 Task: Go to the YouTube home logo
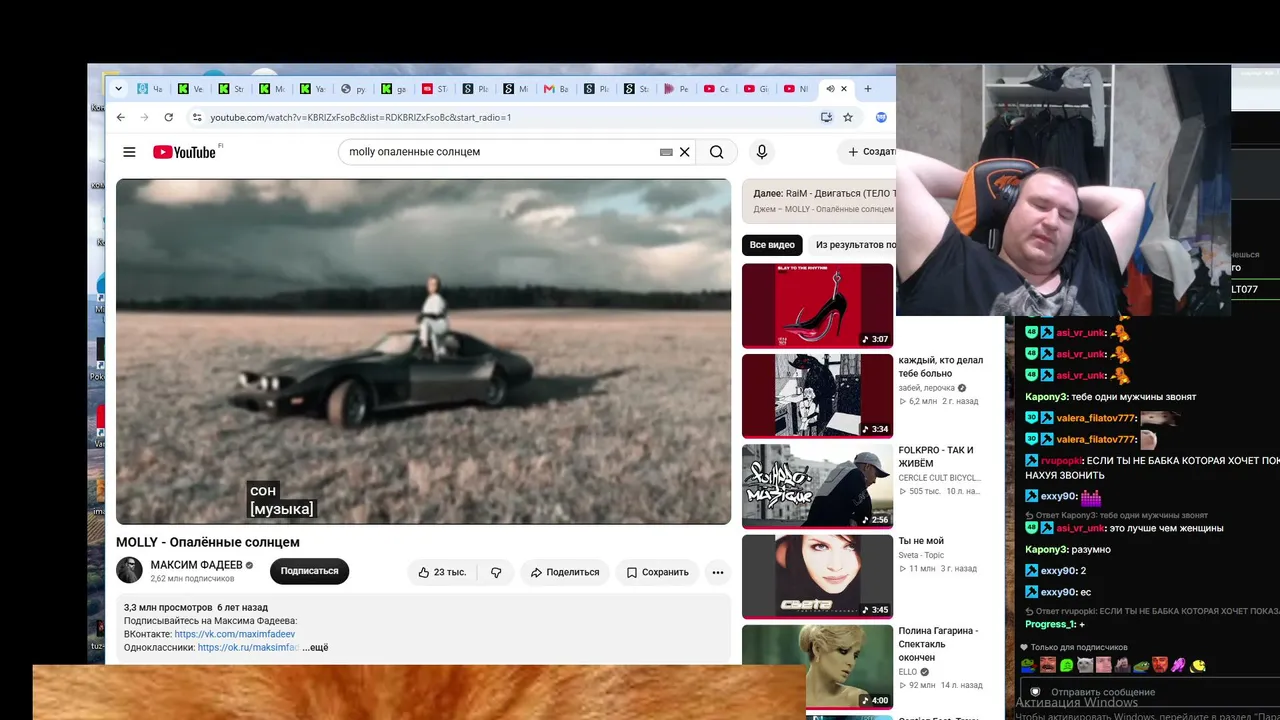pyautogui.click(x=184, y=152)
